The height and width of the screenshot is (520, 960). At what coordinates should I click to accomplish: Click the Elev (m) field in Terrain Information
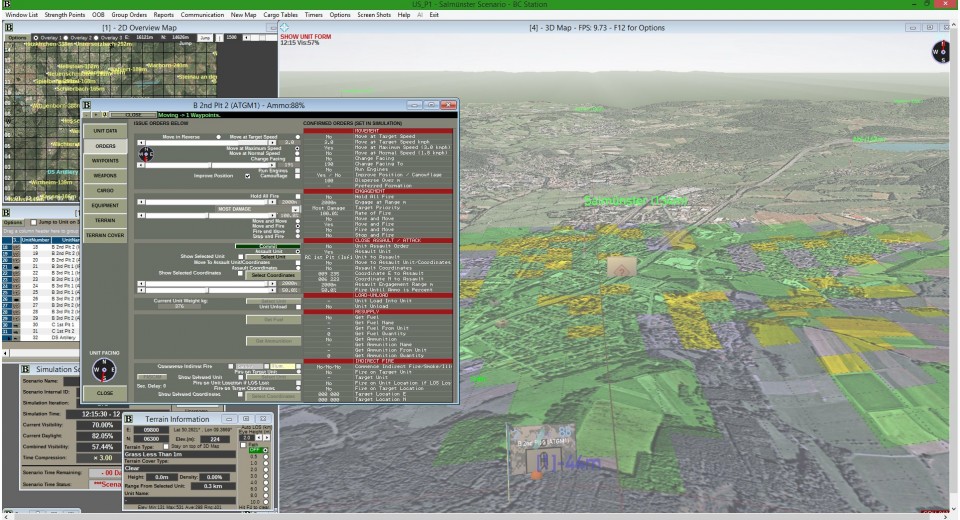point(215,439)
